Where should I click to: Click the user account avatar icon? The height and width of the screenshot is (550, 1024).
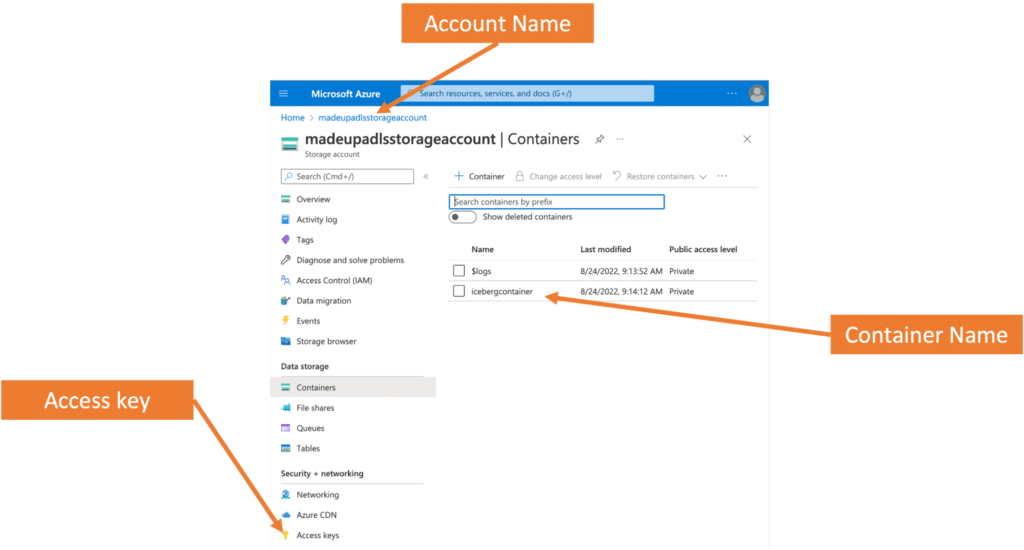point(757,93)
